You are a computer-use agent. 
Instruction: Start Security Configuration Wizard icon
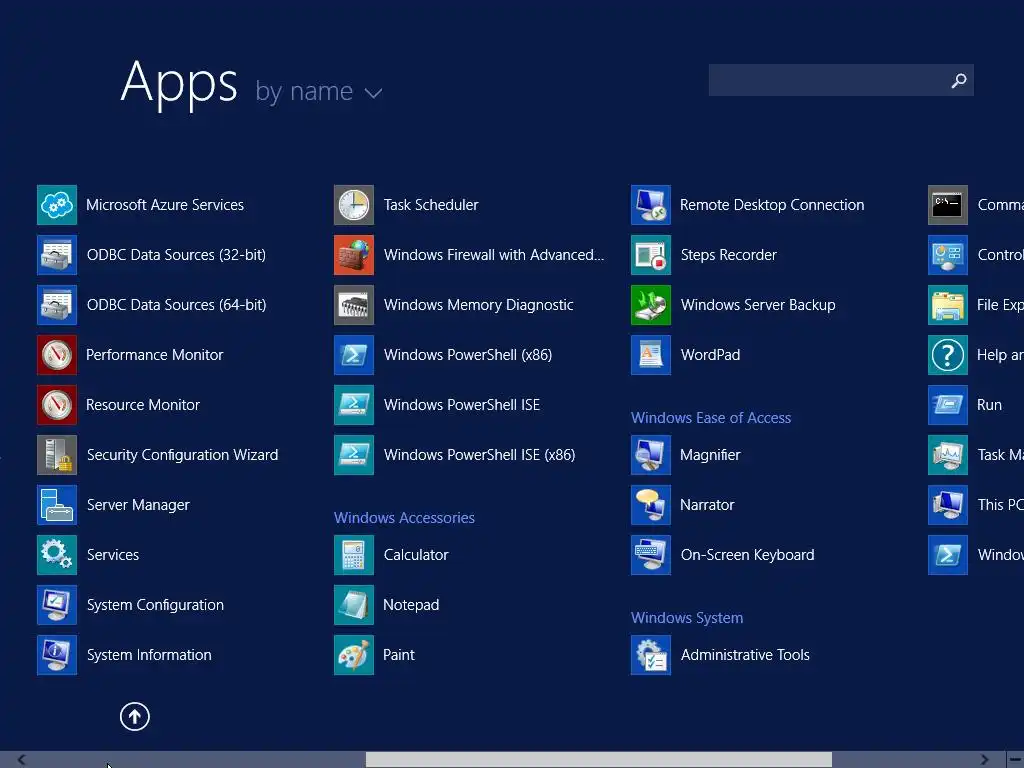tap(57, 455)
